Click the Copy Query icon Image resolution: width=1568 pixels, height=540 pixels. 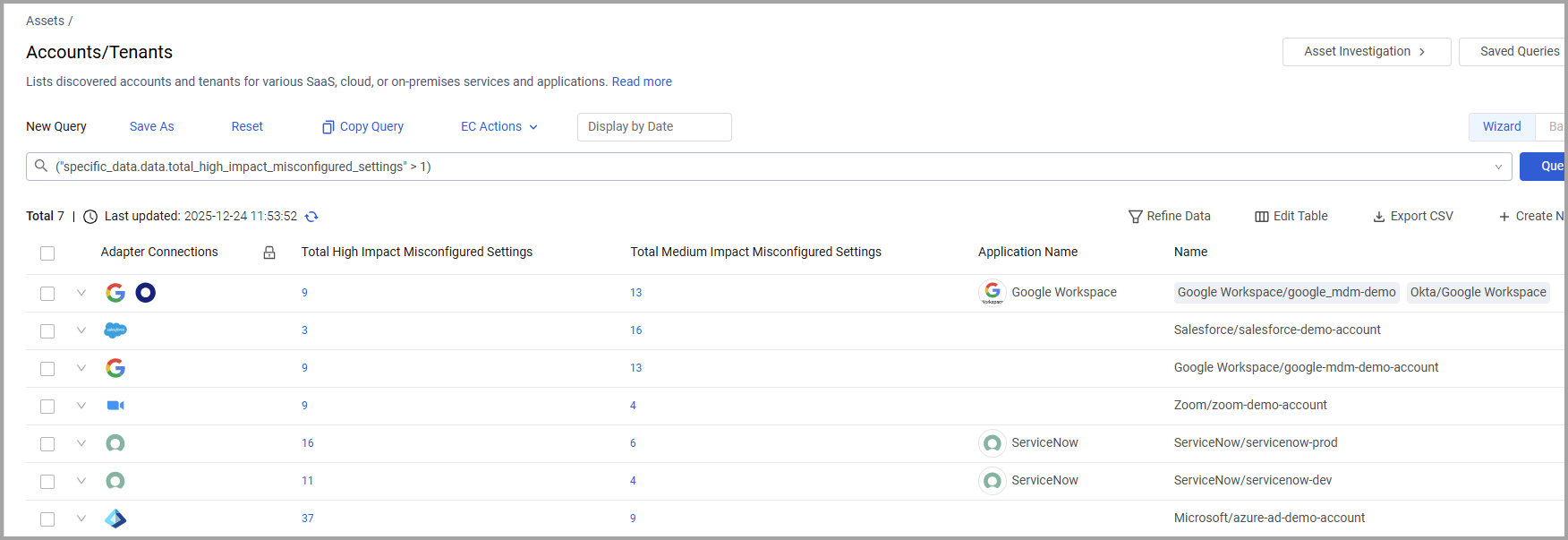pos(328,127)
